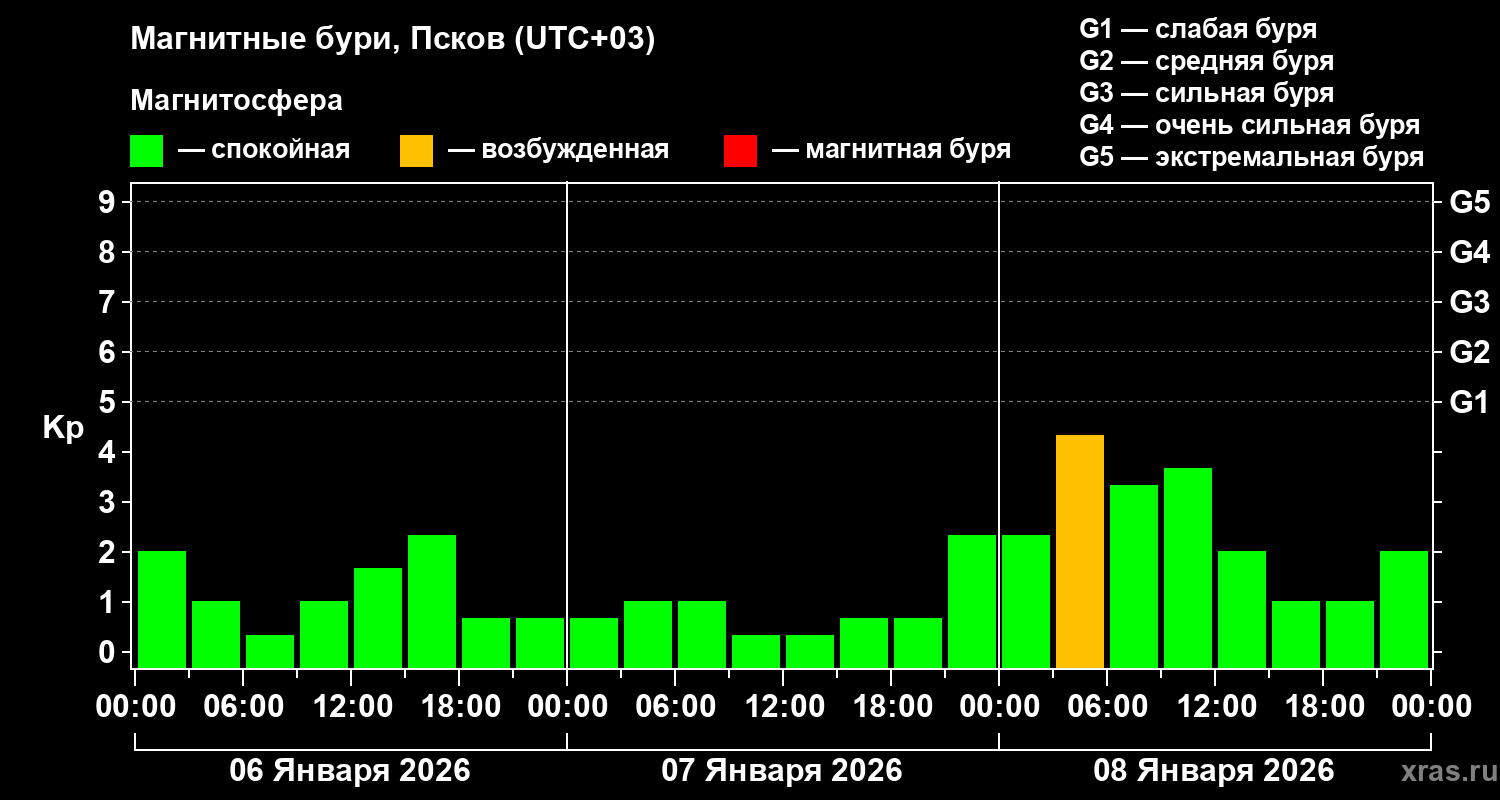This screenshot has height=800, width=1500.
Task: Click 08 January bar for 12:00–15:00
Action: click(x=1242, y=609)
